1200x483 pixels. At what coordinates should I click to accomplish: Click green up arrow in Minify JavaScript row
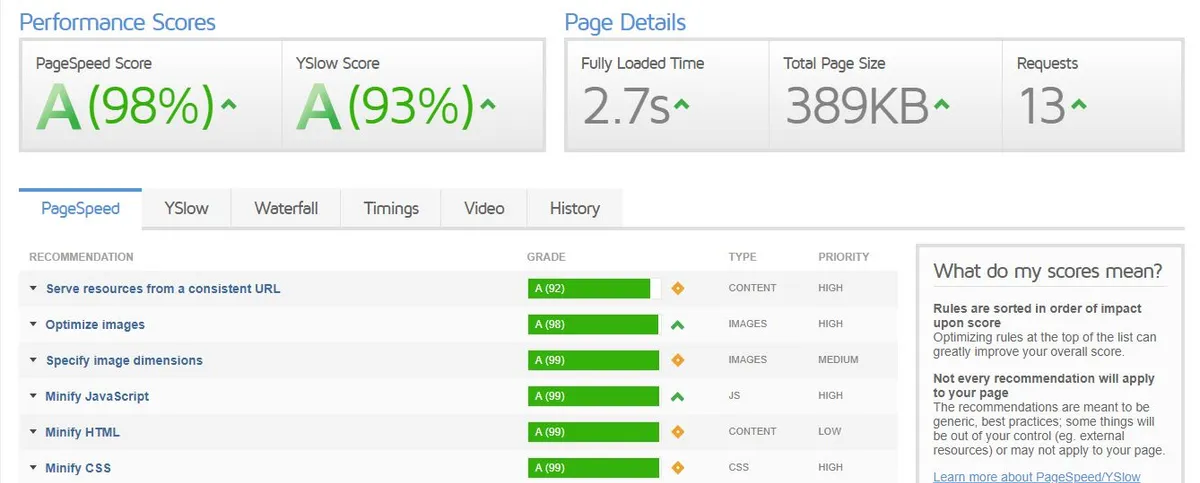[677, 397]
